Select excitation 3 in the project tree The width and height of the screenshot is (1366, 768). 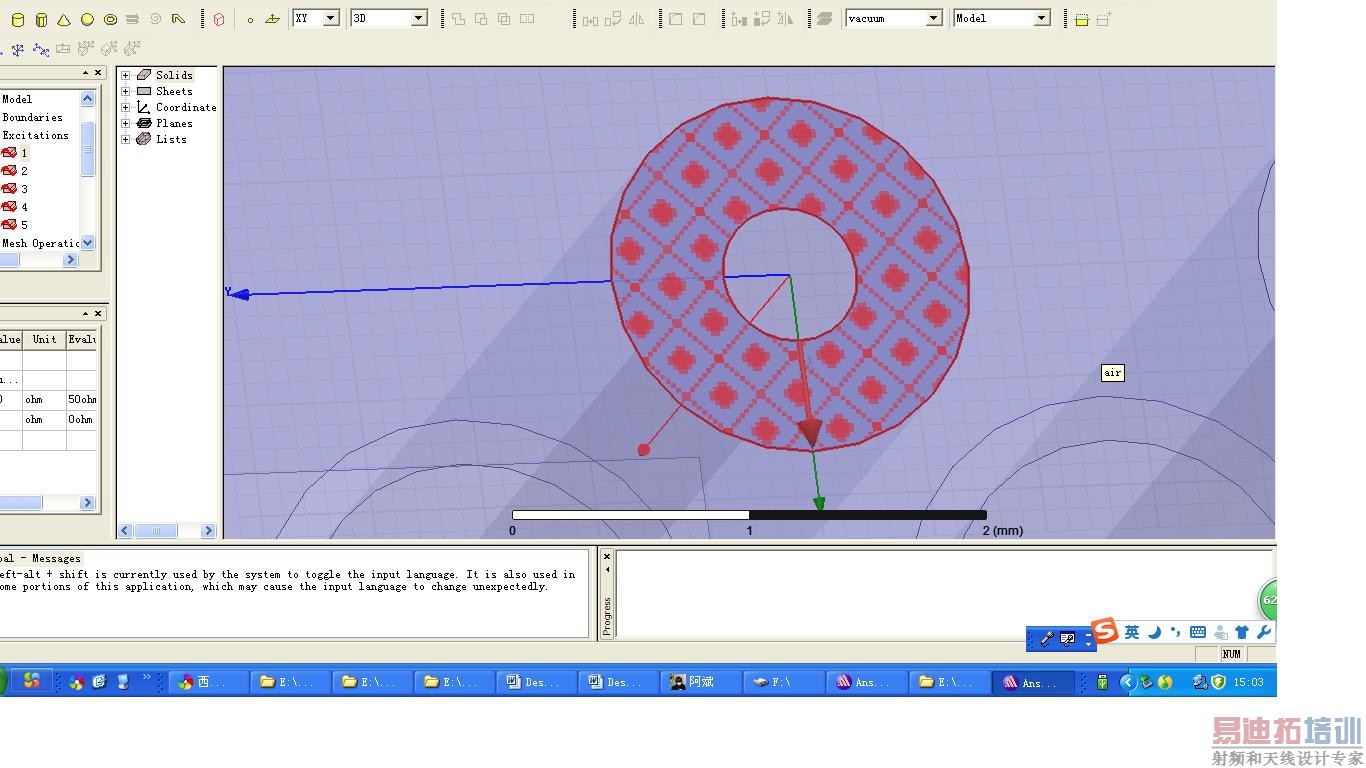point(24,189)
